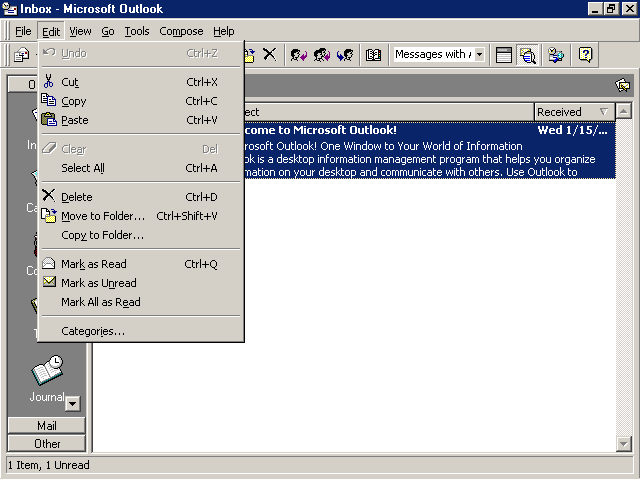Open the Help menu
640x480 pixels.
coord(224,31)
